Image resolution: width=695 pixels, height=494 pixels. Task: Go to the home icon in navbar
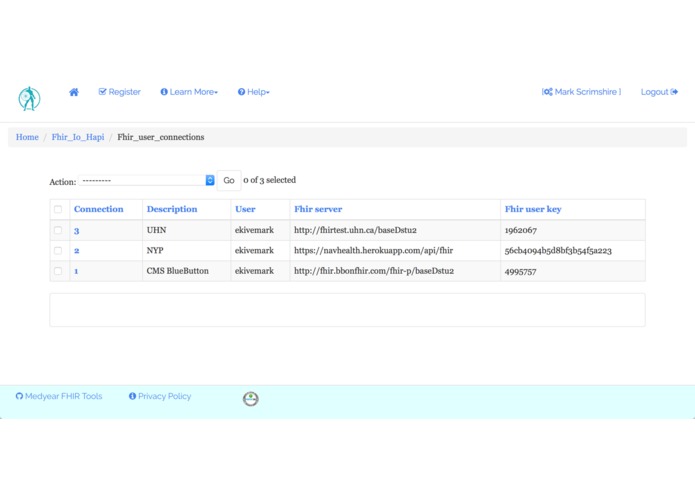pyautogui.click(x=74, y=92)
